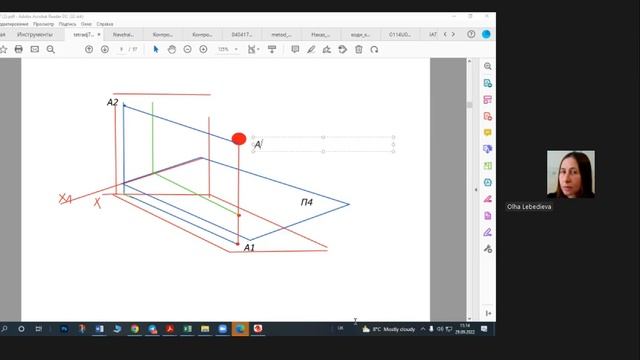Go to previous page with up arrow
Image resolution: width=640 pixels, height=360 pixels.
coord(89,49)
